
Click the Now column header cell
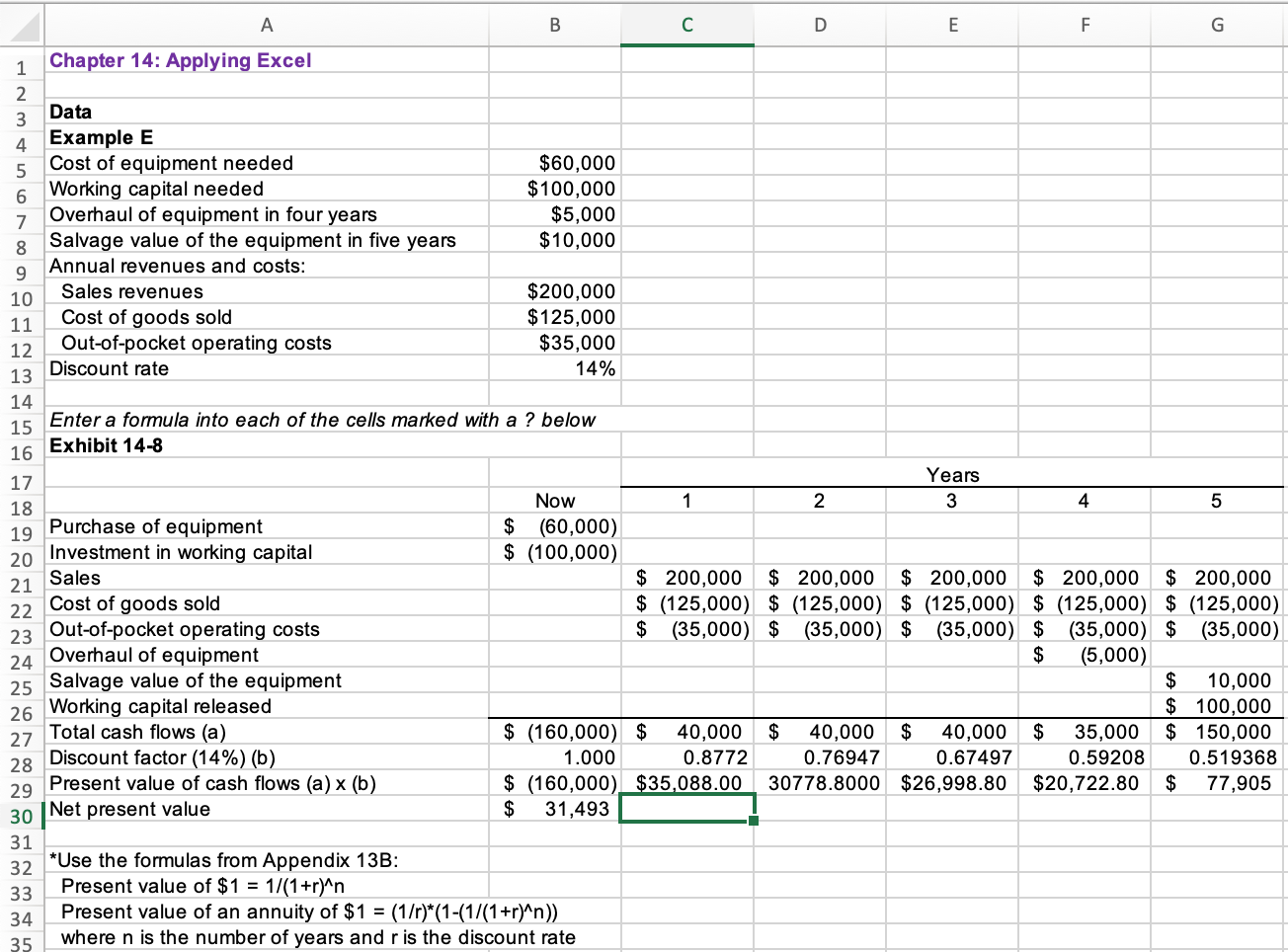click(554, 500)
